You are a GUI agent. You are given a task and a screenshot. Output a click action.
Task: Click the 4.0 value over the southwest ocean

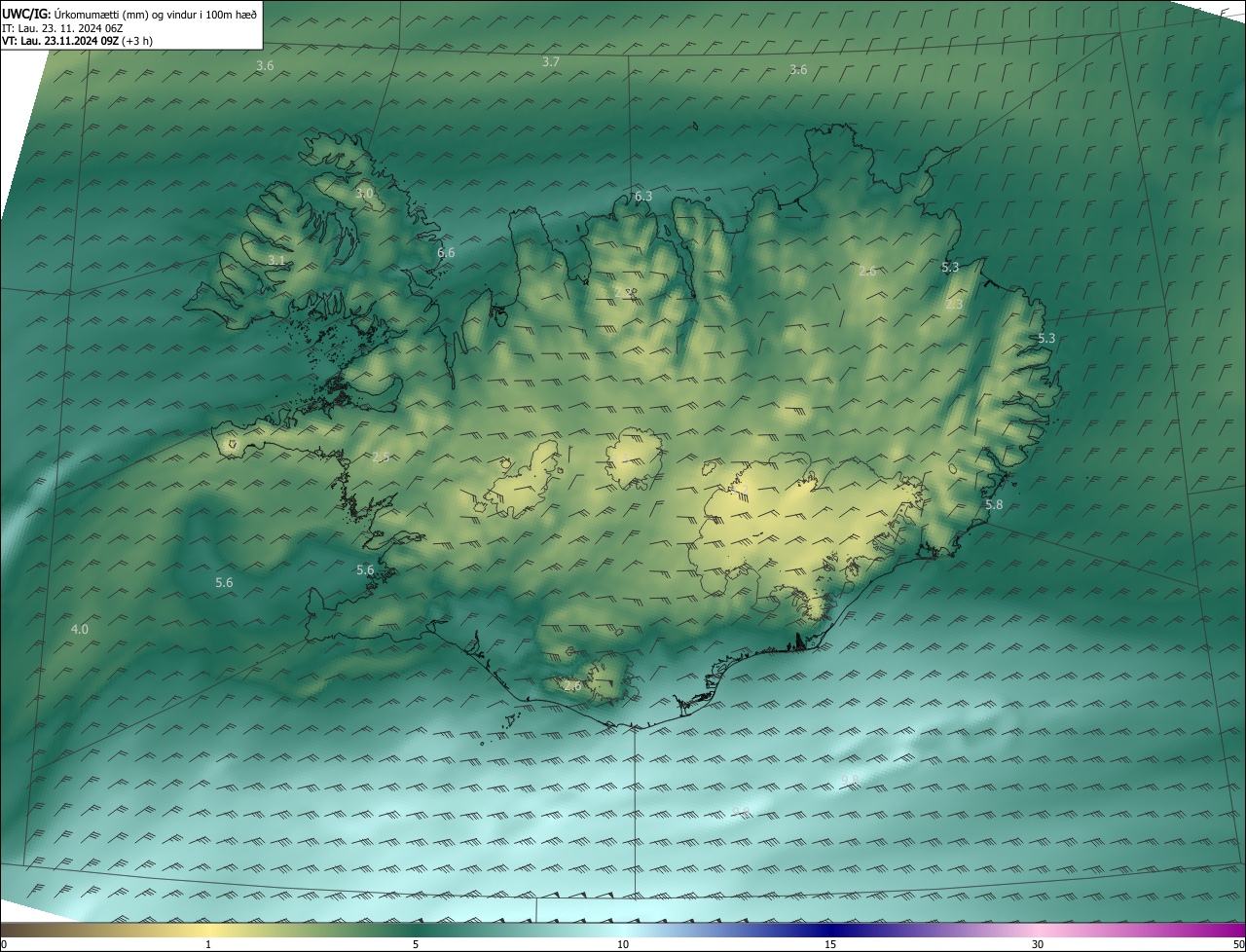[80, 629]
